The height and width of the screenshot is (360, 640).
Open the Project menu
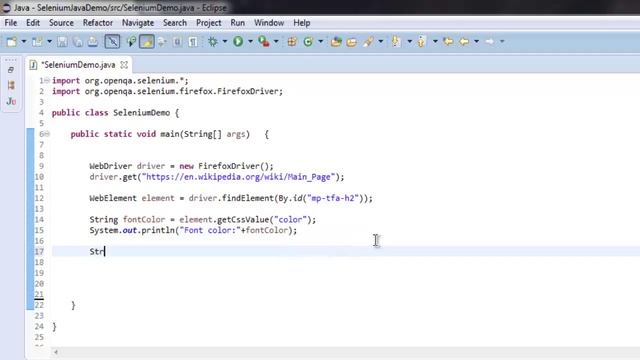pyautogui.click(x=209, y=23)
